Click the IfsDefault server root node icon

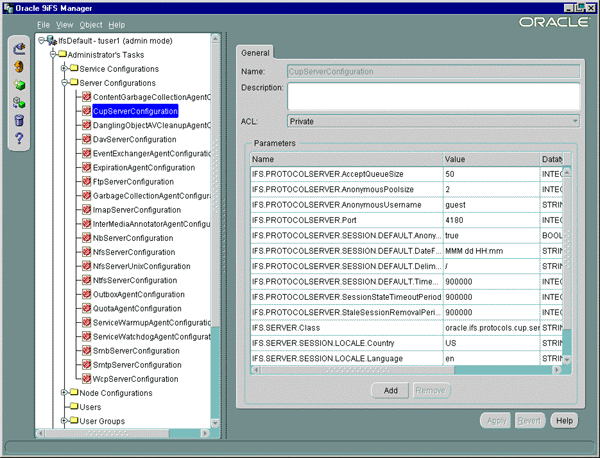[x=52, y=41]
